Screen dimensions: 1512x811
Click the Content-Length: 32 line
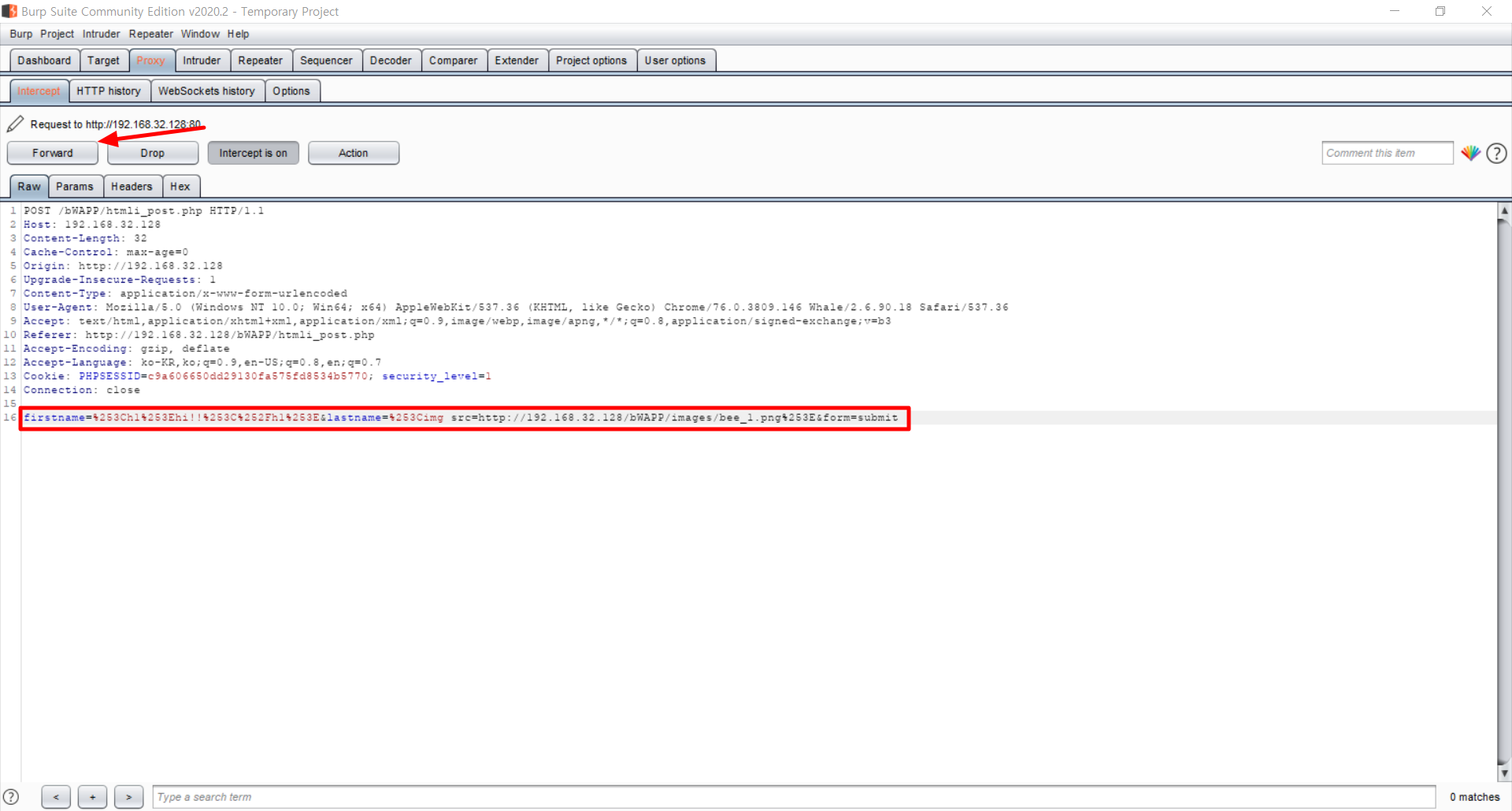(x=85, y=239)
